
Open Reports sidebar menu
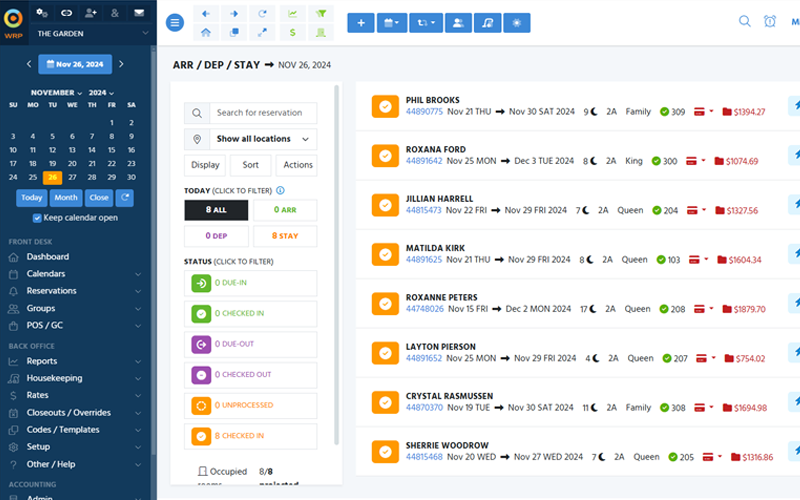(x=75, y=361)
